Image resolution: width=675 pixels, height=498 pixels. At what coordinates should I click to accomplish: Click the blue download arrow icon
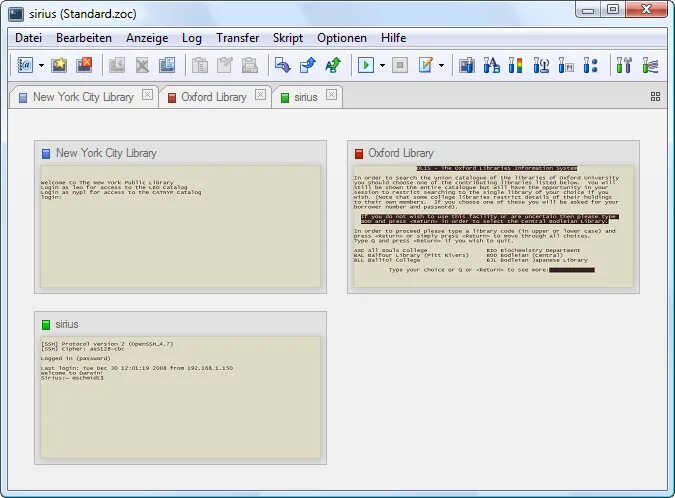tap(282, 65)
